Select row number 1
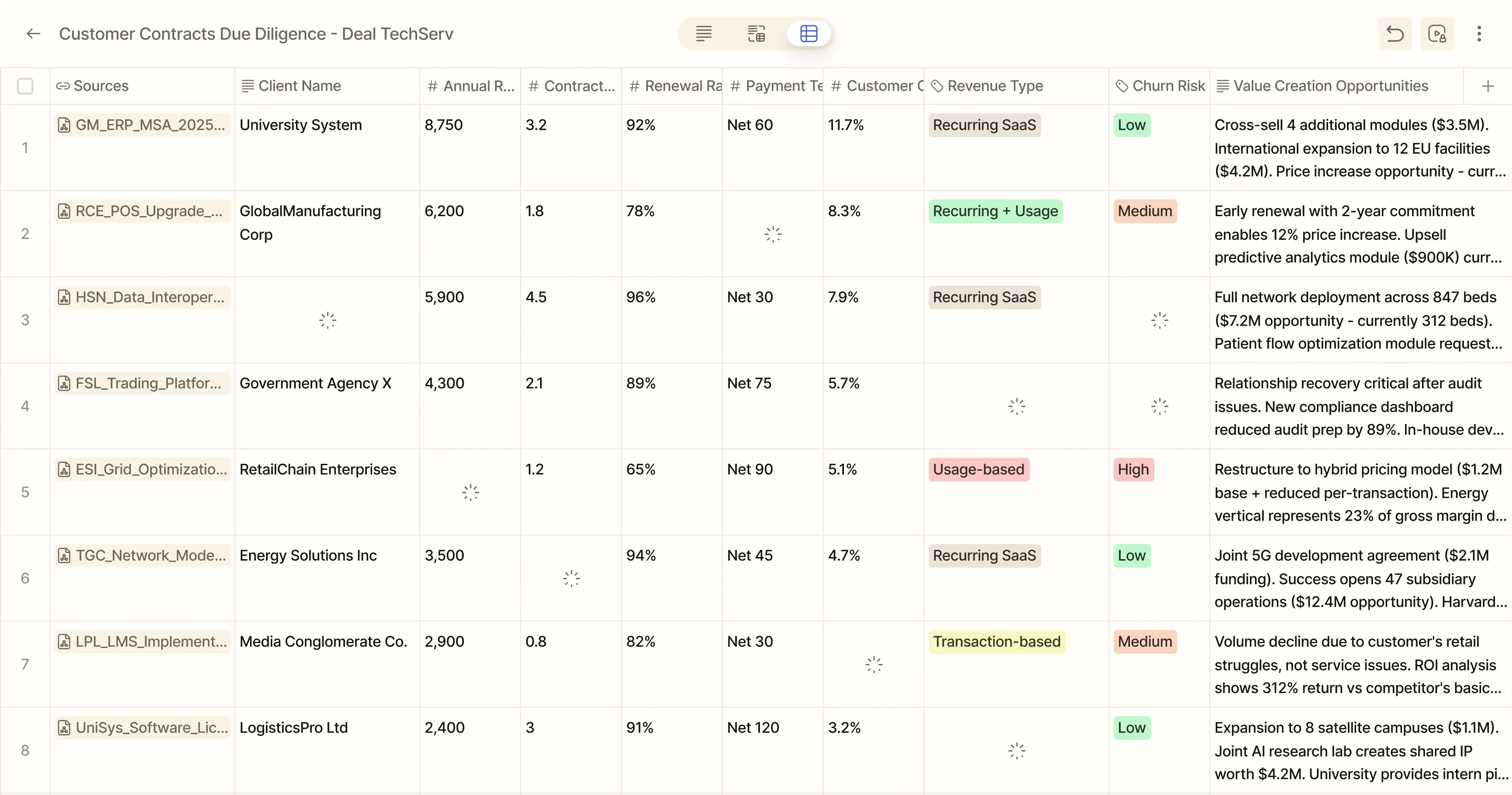Image resolution: width=1512 pixels, height=795 pixels. pos(25,148)
